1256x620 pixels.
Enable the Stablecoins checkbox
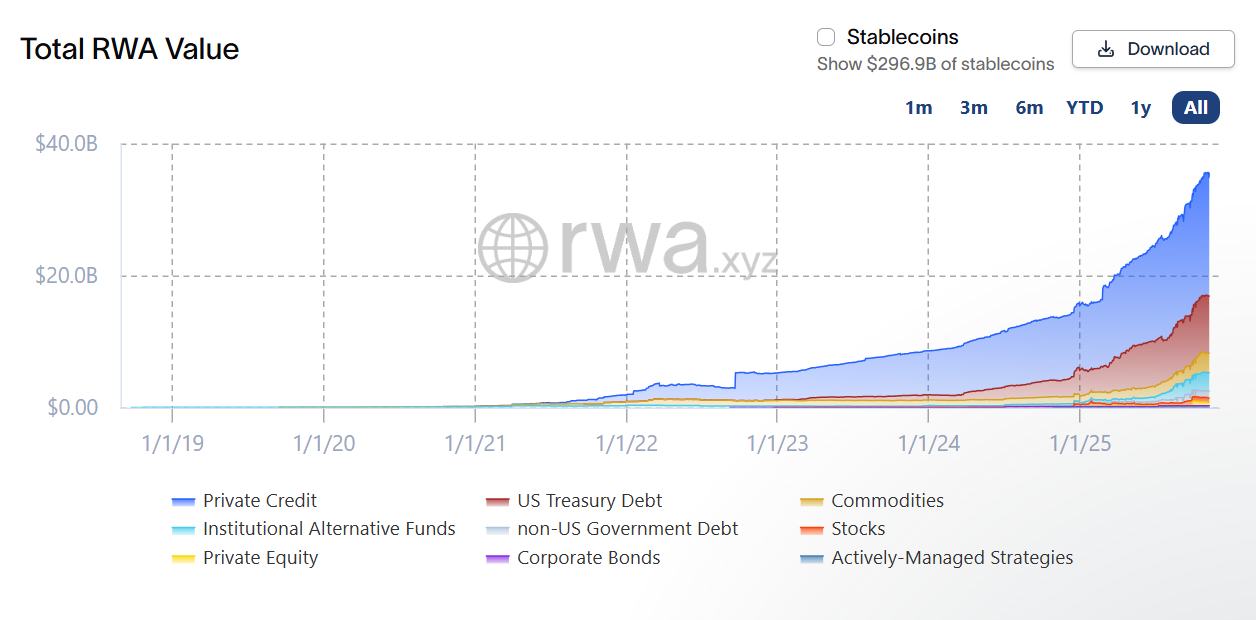[x=826, y=38]
